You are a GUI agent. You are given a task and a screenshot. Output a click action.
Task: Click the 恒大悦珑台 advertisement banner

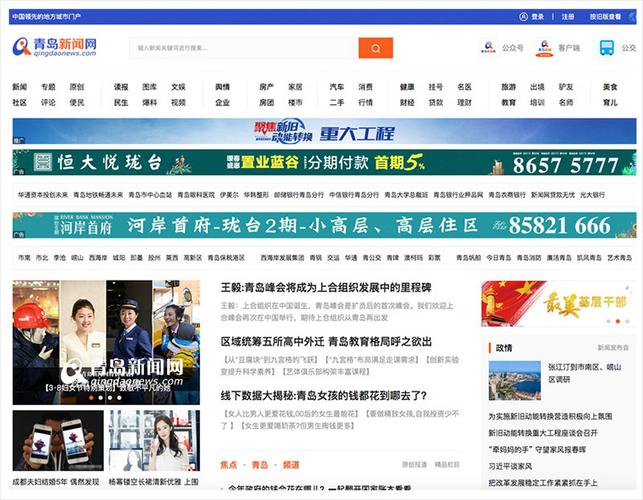[324, 162]
